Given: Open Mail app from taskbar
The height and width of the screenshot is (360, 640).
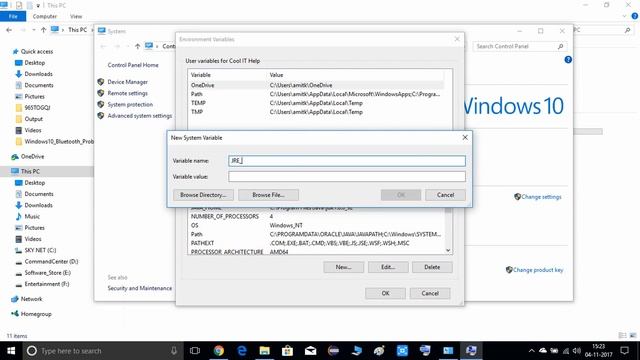Looking at the screenshot, I should coord(311,351).
